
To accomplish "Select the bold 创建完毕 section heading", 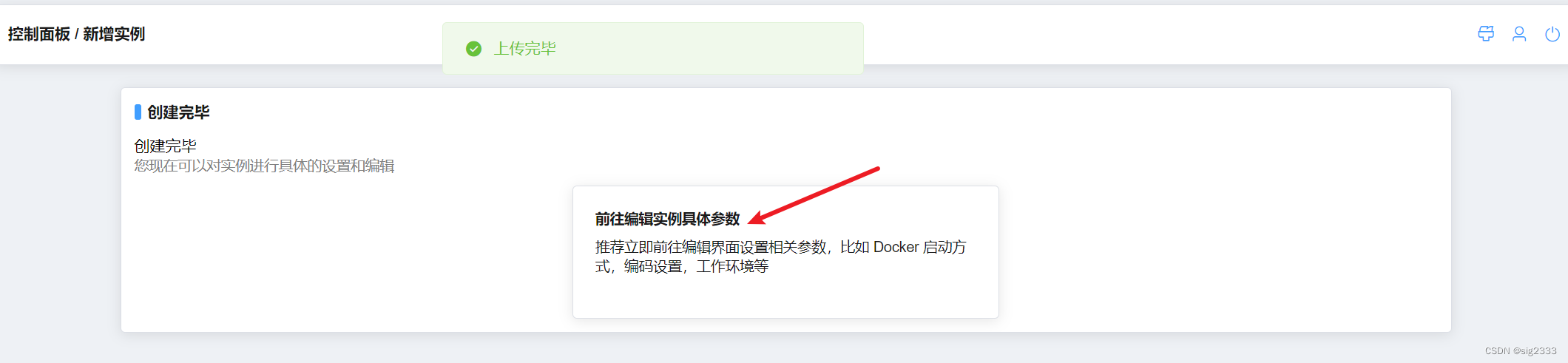I will (178, 112).
